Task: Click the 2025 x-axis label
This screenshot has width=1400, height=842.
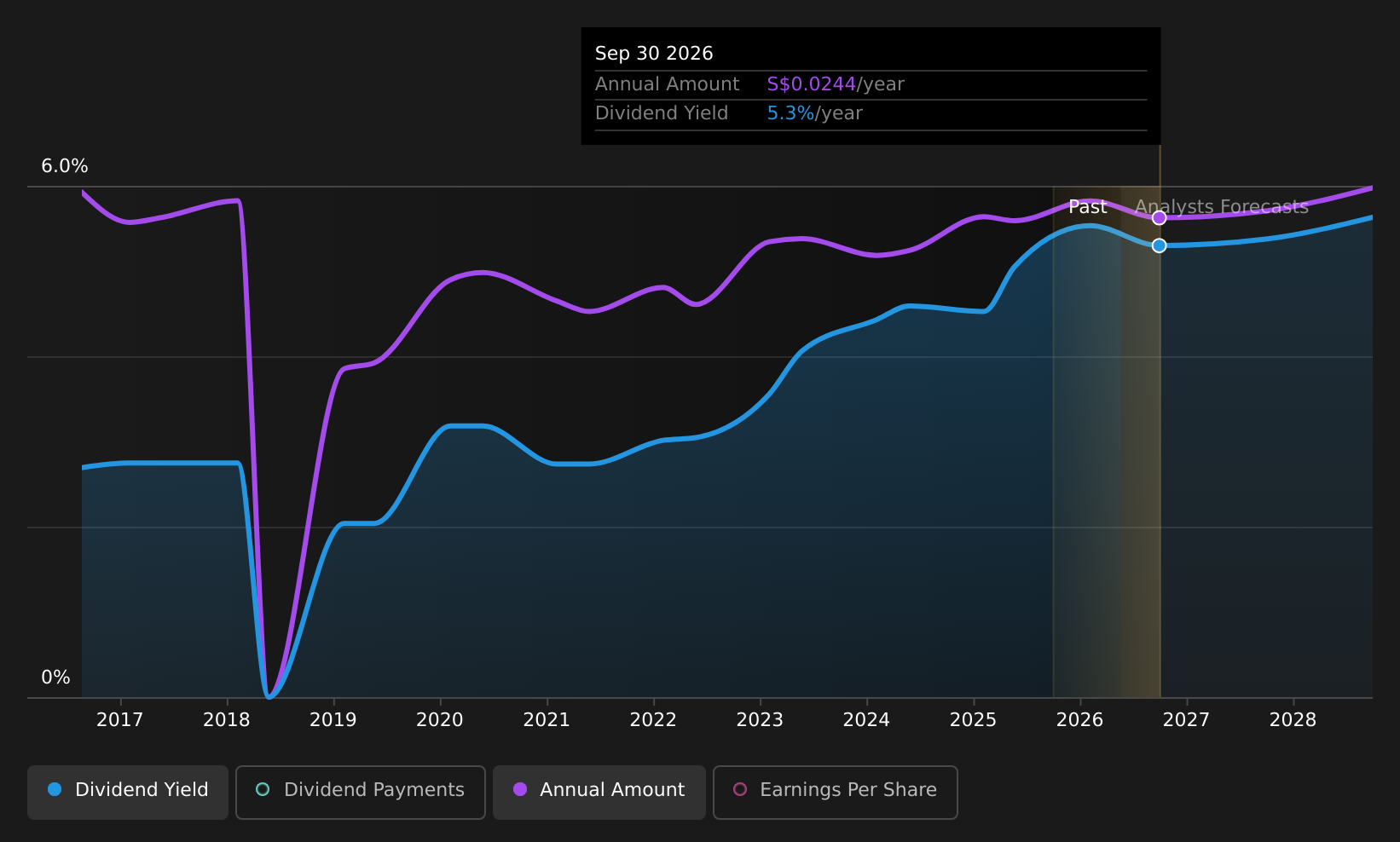Action: (x=973, y=720)
